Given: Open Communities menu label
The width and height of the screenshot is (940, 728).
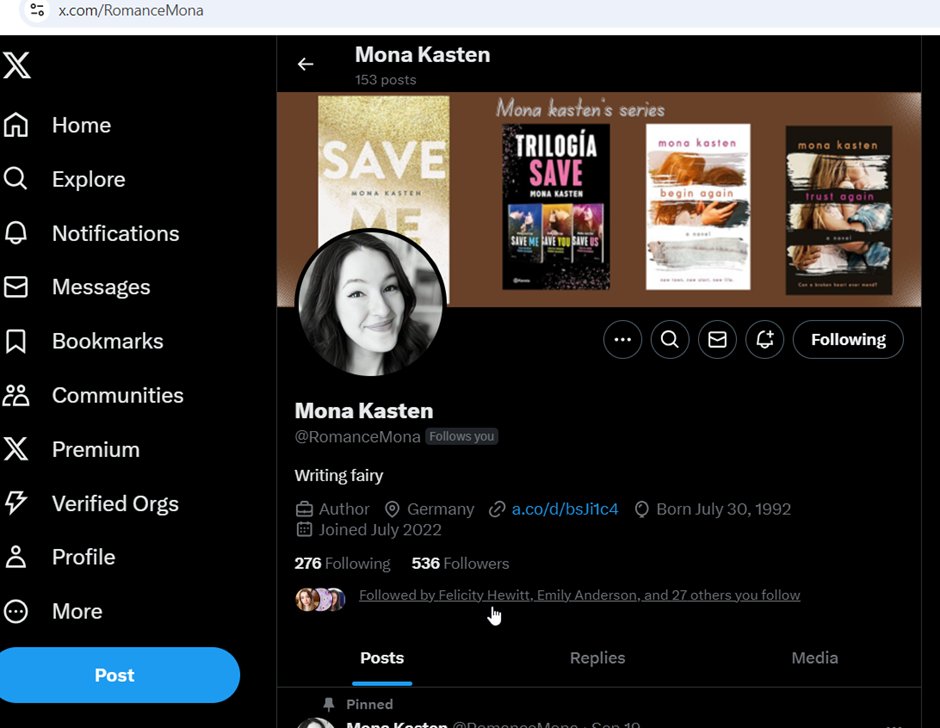Looking at the screenshot, I should pyautogui.click(x=118, y=395).
